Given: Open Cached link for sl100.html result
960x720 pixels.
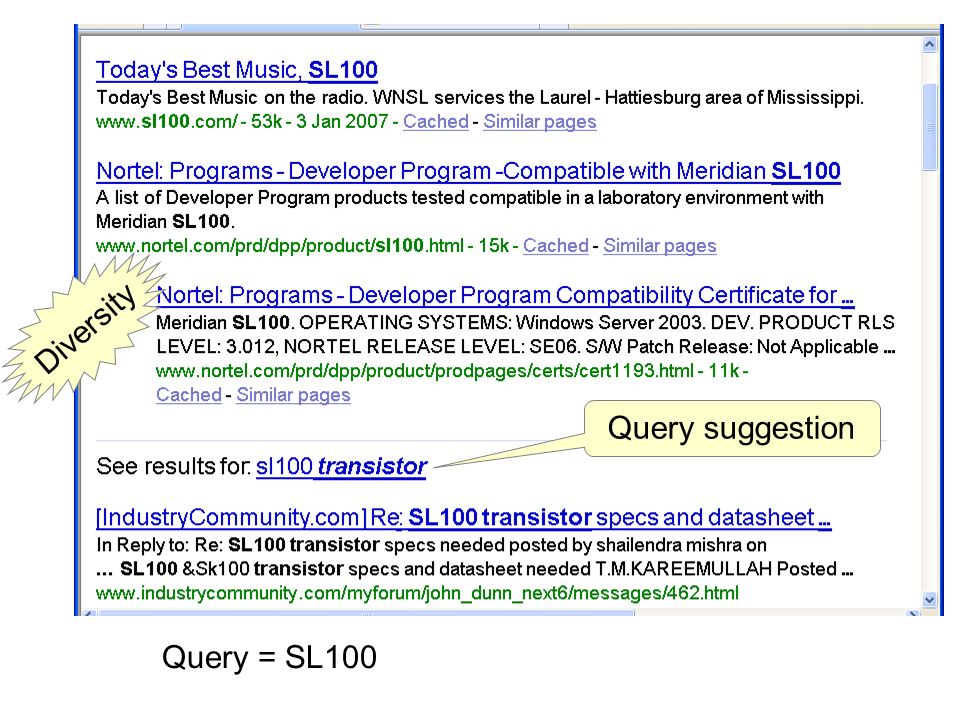Looking at the screenshot, I should (x=555, y=246).
